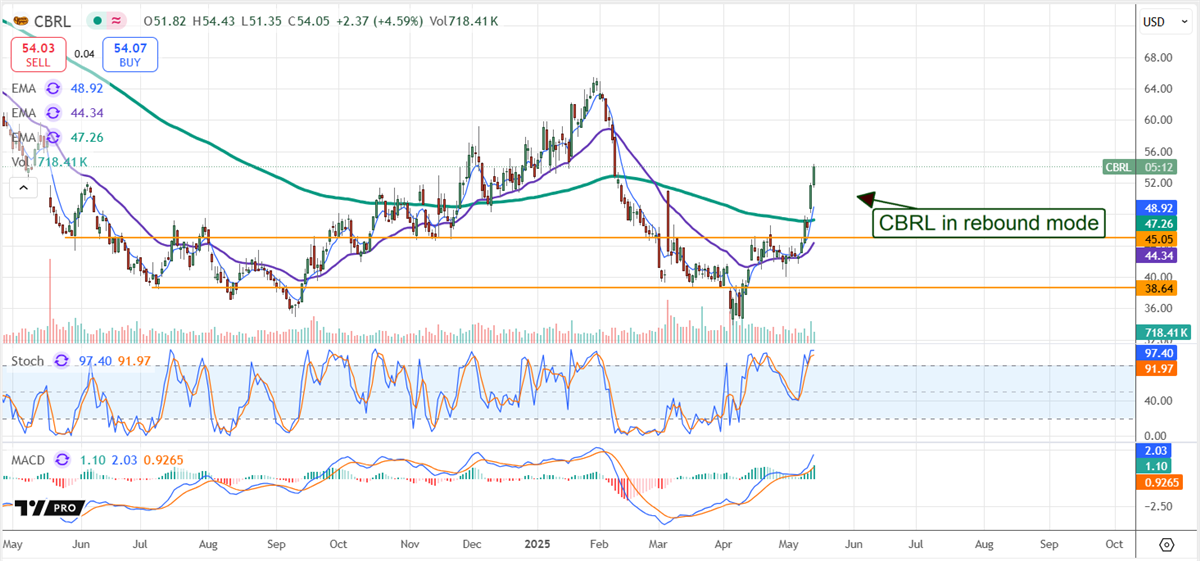1200x561 pixels.
Task: Select the MACD indicator label
Action: click(x=30, y=460)
